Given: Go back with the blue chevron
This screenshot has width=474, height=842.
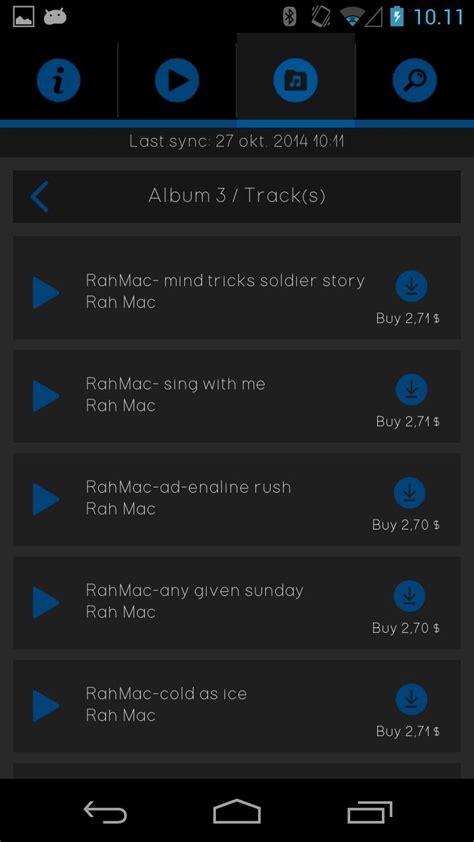Looking at the screenshot, I should pos(40,196).
